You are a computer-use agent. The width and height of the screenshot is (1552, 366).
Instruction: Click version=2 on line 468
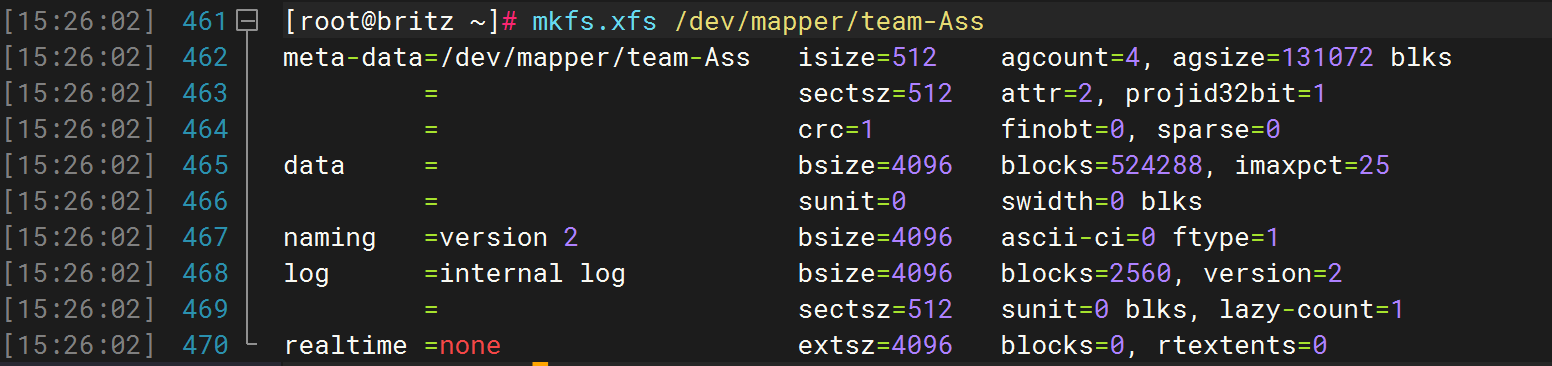pos(1273,273)
